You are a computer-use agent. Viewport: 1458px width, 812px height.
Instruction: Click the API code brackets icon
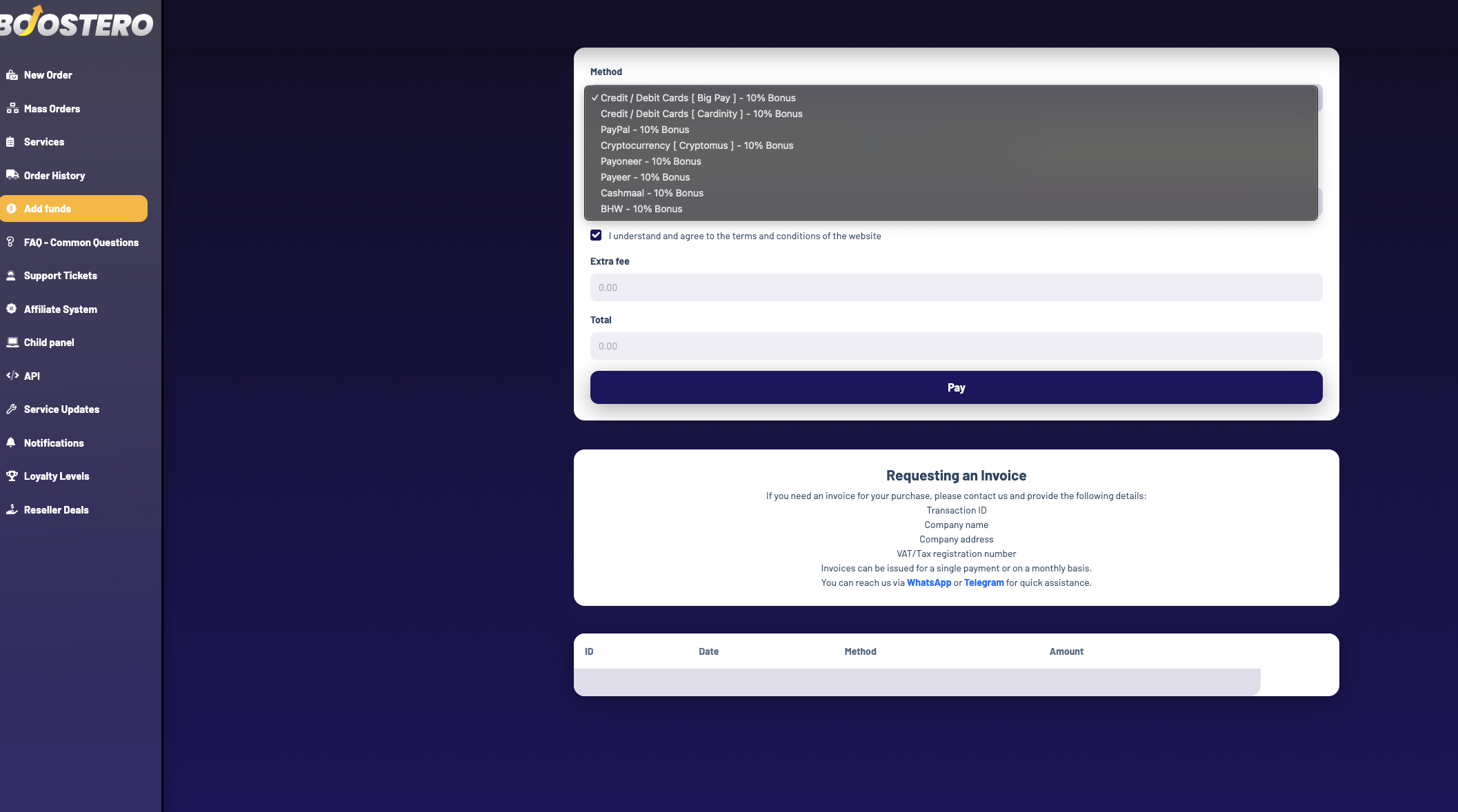coord(12,376)
